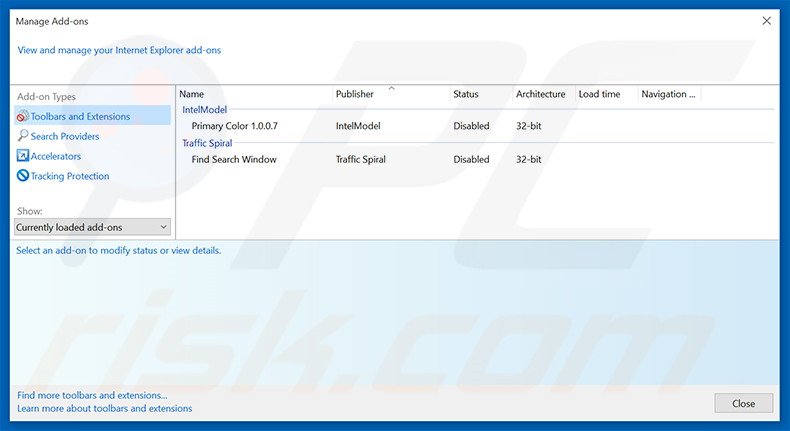Click the Accelerators icon

(x=23, y=156)
